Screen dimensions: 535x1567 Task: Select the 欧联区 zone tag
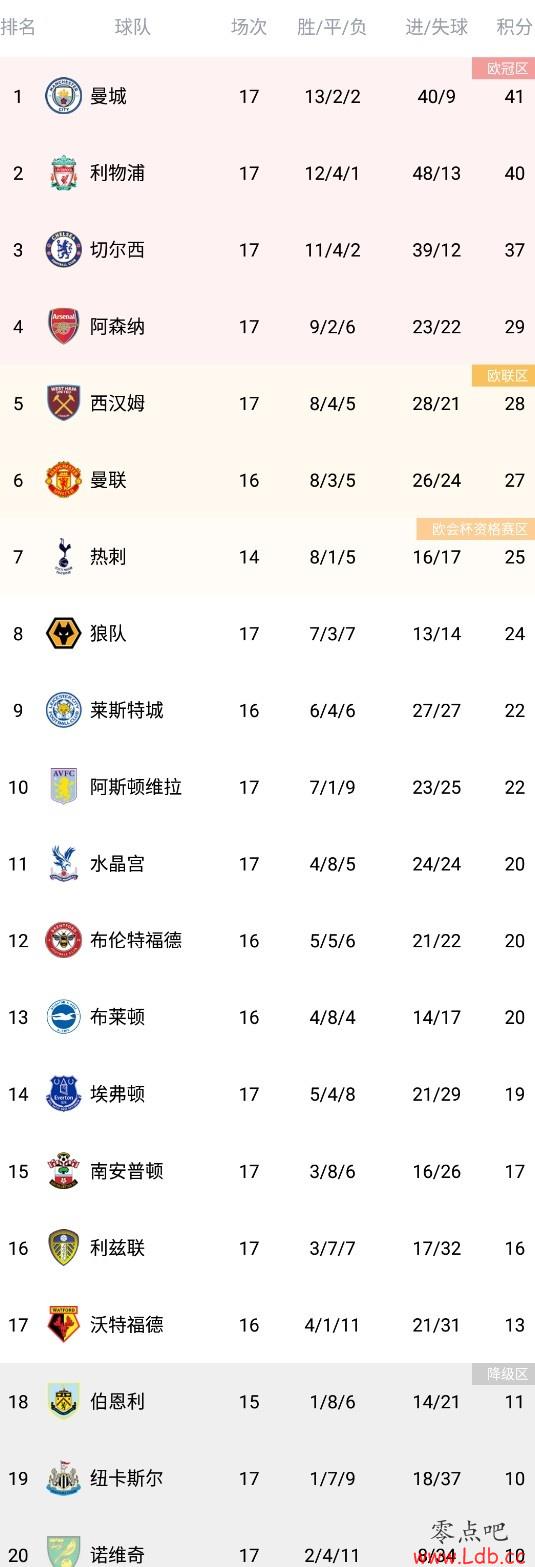pyautogui.click(x=504, y=376)
